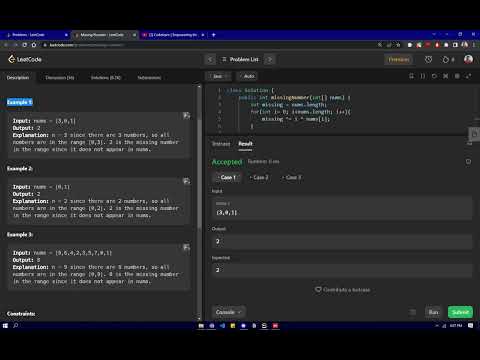
Task: Switch to the Result tab
Action: (x=245, y=144)
